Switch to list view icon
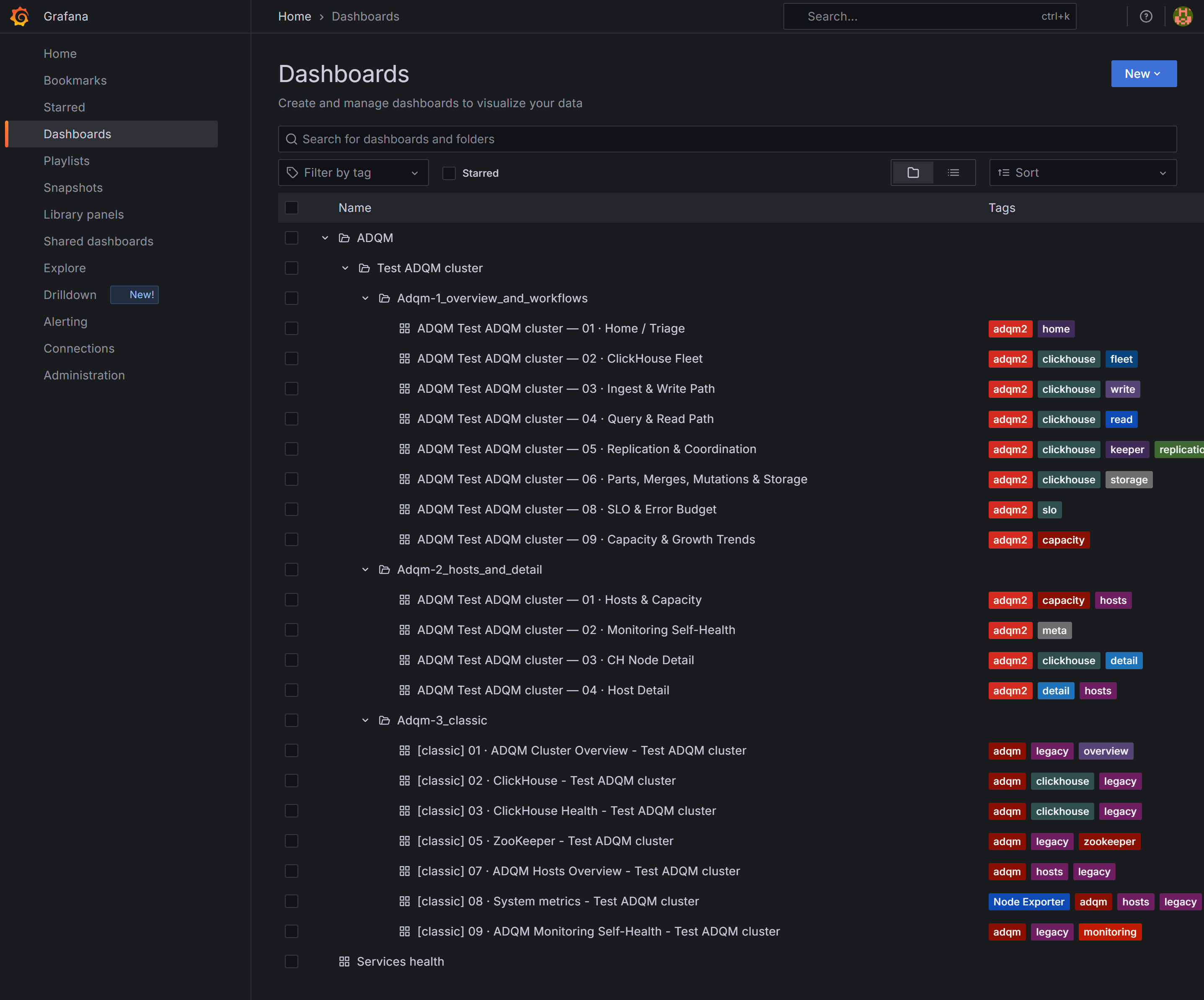Image resolution: width=1204 pixels, height=1000 pixels. click(x=953, y=173)
